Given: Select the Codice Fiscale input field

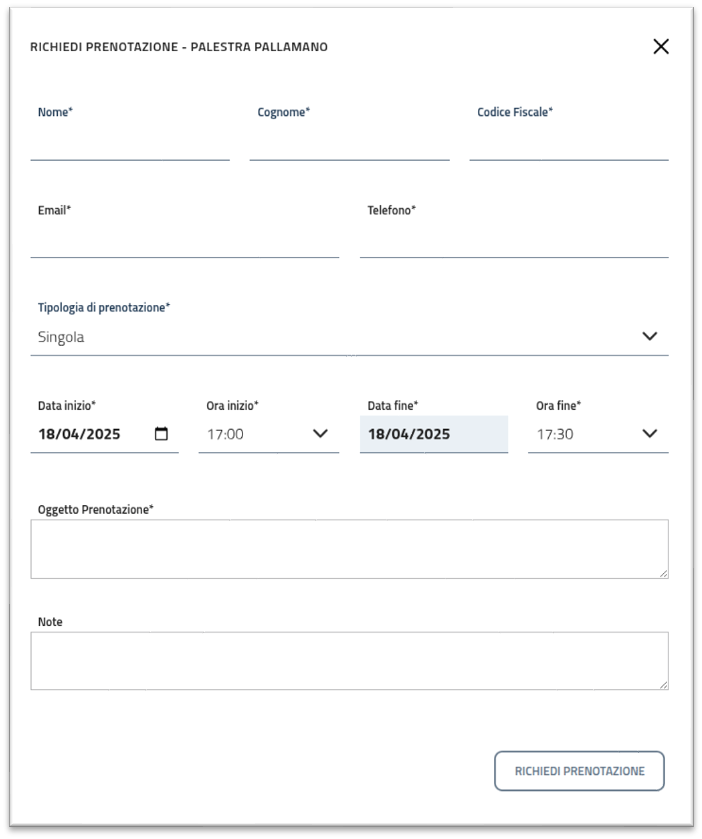Looking at the screenshot, I should click(x=568, y=145).
